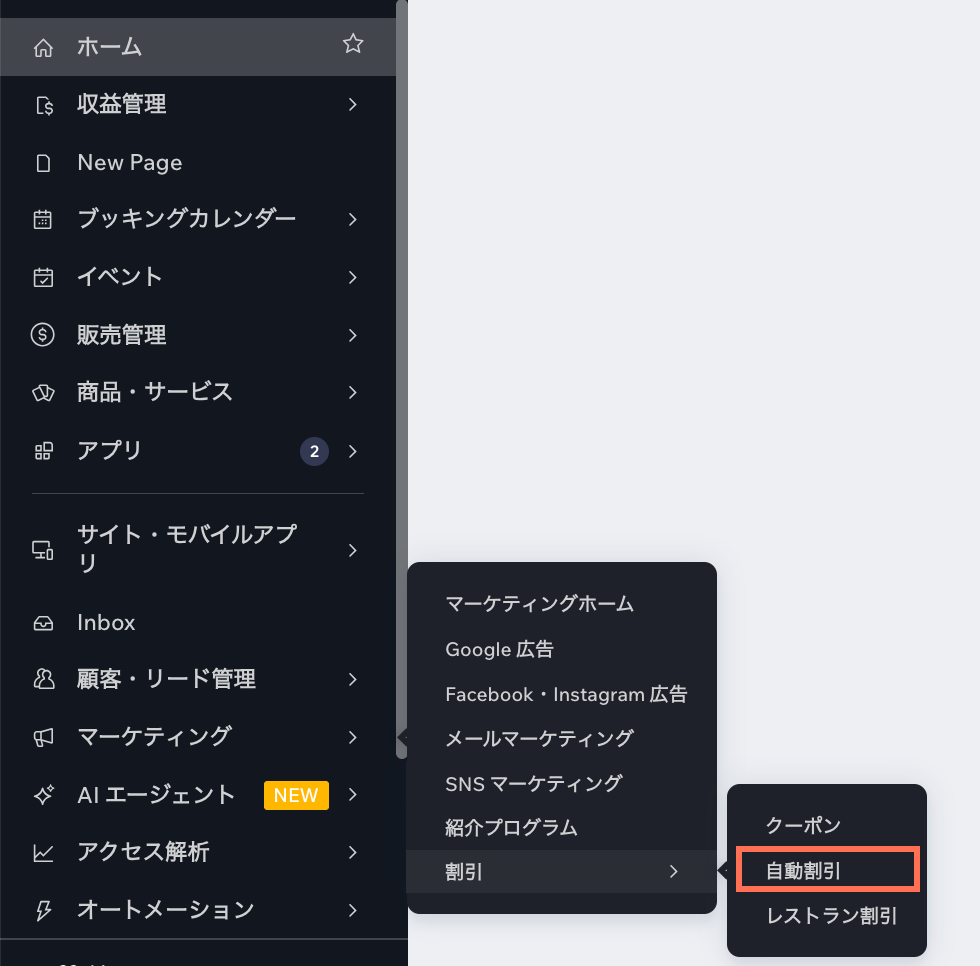Click the NEW badge on AI エージェント

[296, 795]
